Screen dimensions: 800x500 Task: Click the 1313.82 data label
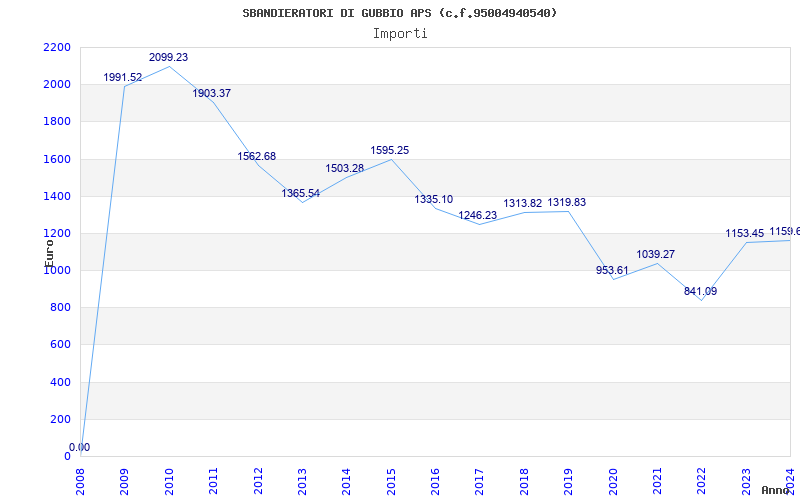522,203
